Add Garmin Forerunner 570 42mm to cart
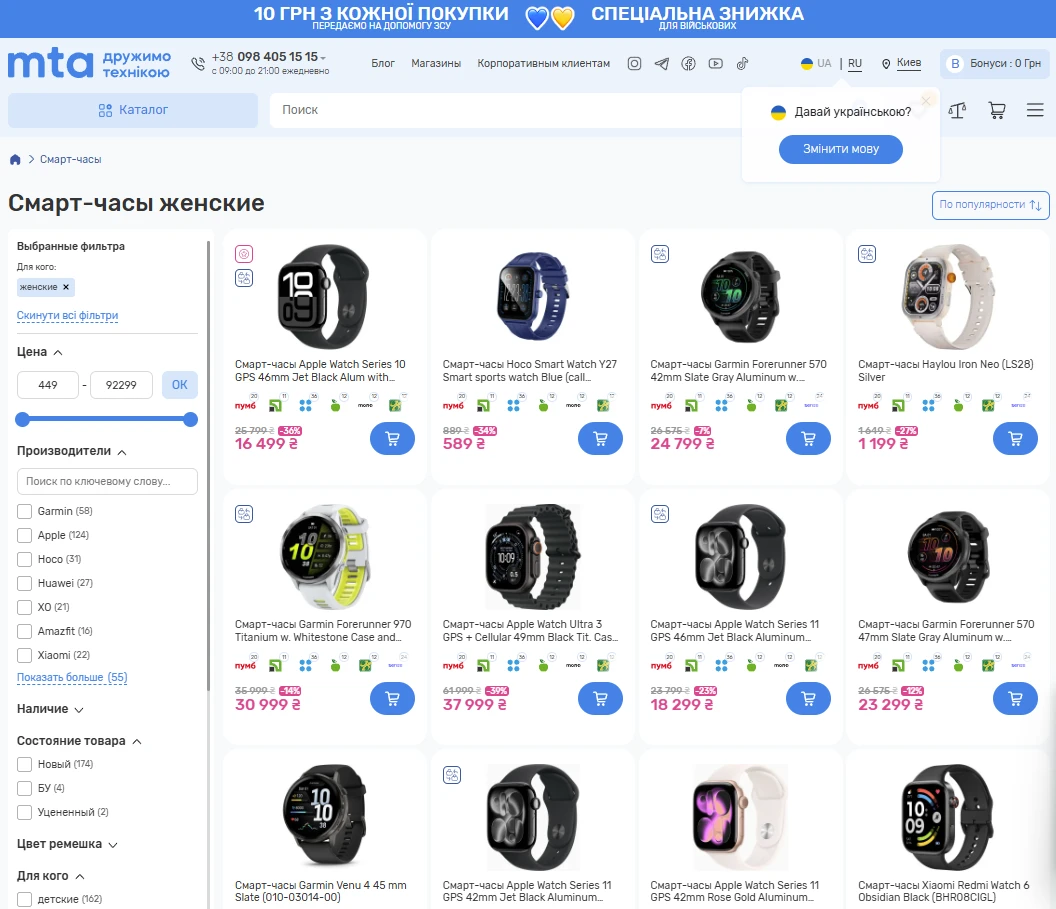Image resolution: width=1056 pixels, height=909 pixels. [808, 439]
